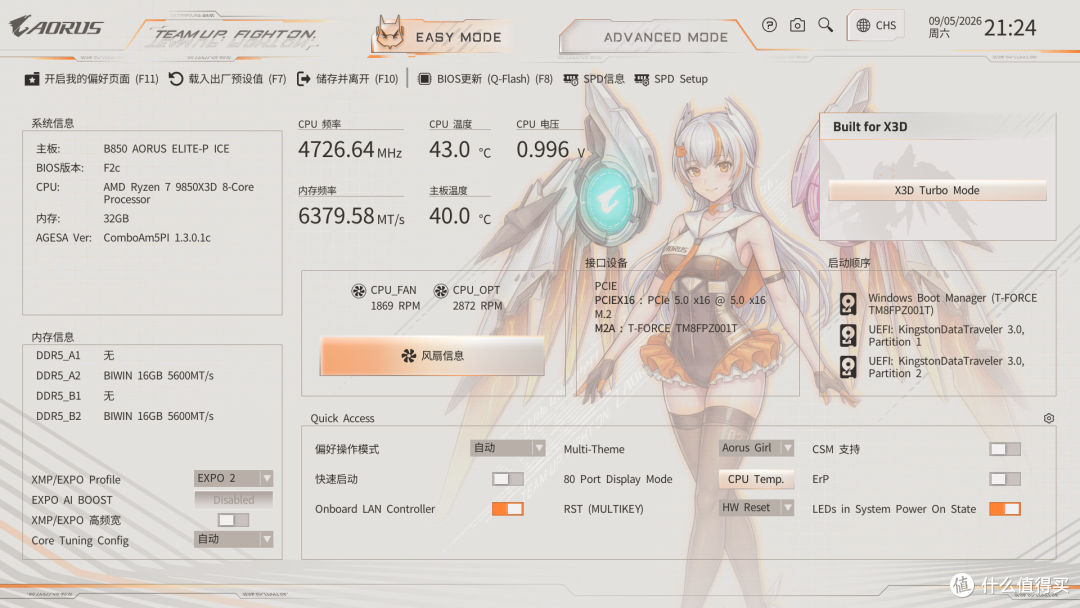Image resolution: width=1080 pixels, height=608 pixels.
Task: Click the DDR5_B2 BIWIN 16GB row
Action: (x=125, y=416)
